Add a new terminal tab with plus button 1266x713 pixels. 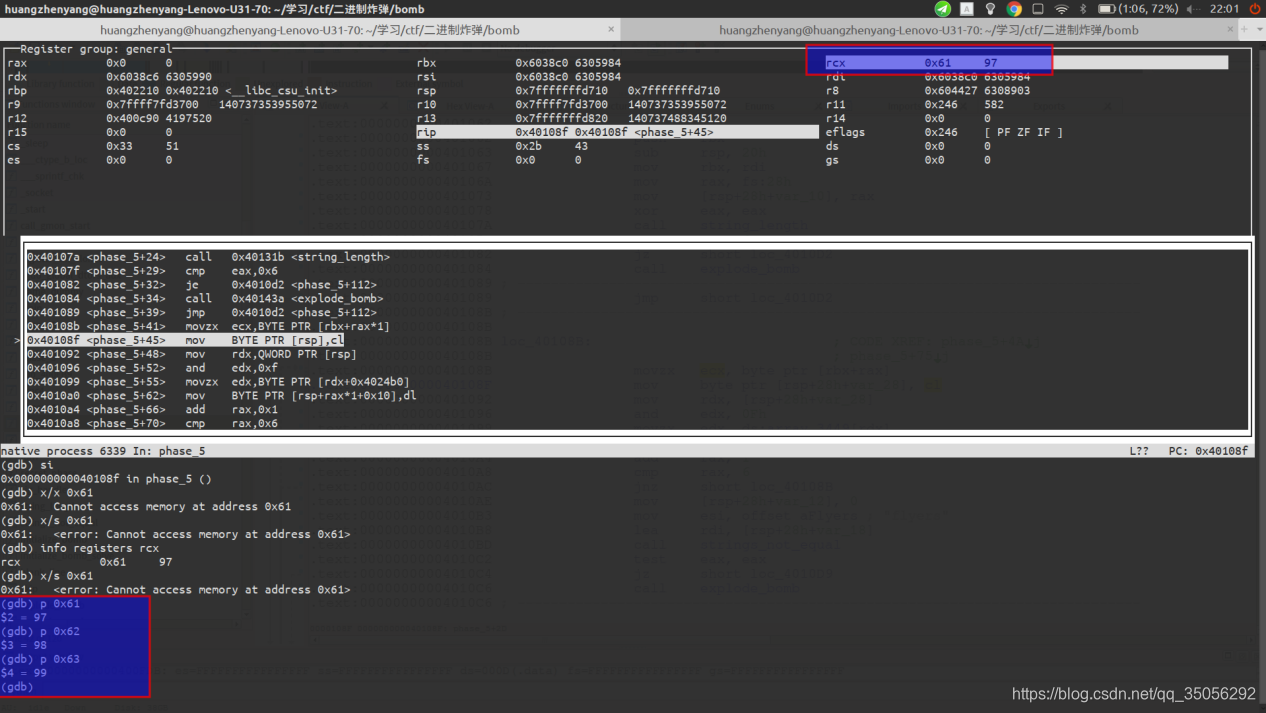coord(1246,29)
